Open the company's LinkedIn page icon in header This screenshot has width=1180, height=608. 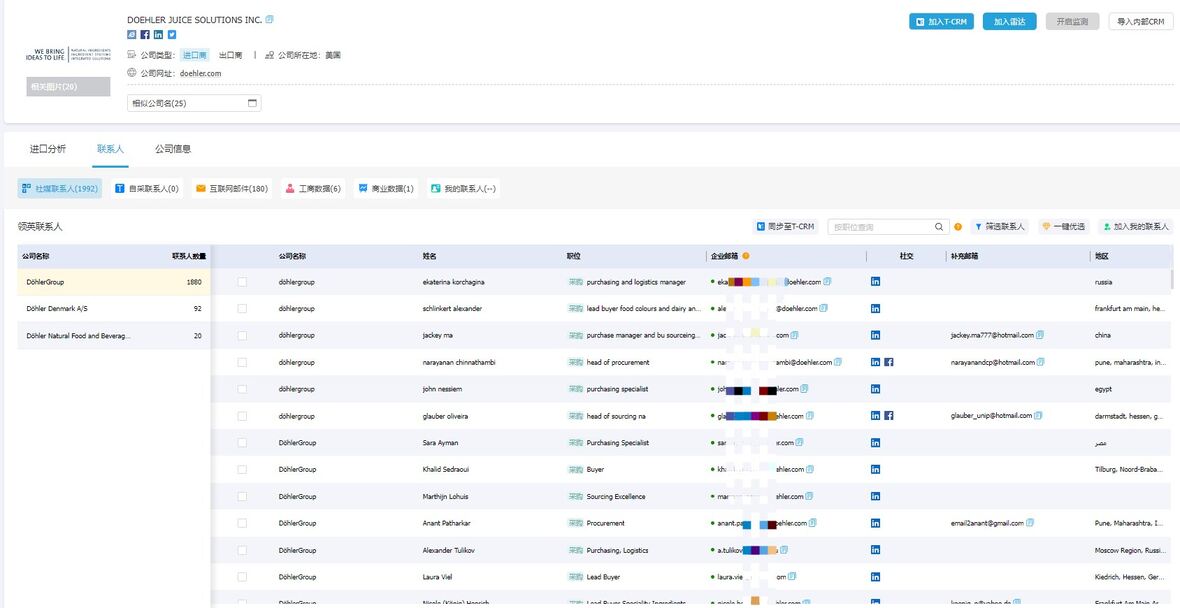(158, 35)
